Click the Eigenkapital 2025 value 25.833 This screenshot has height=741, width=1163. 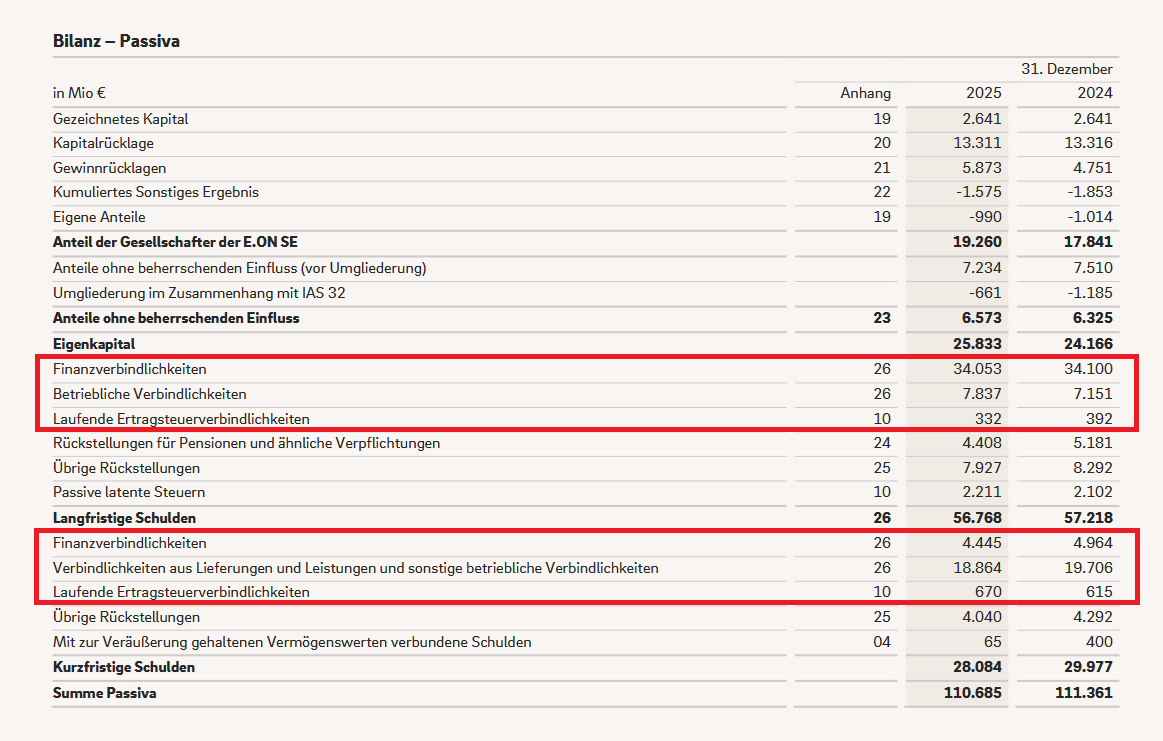(977, 344)
